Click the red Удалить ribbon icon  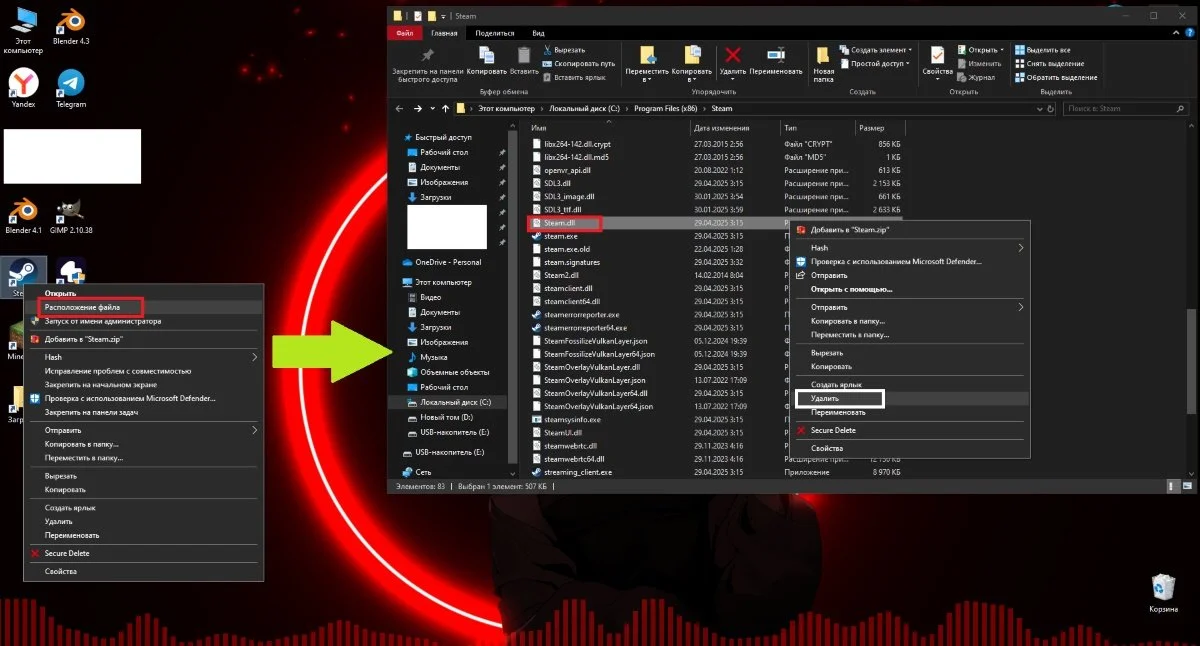pyautogui.click(x=733, y=60)
